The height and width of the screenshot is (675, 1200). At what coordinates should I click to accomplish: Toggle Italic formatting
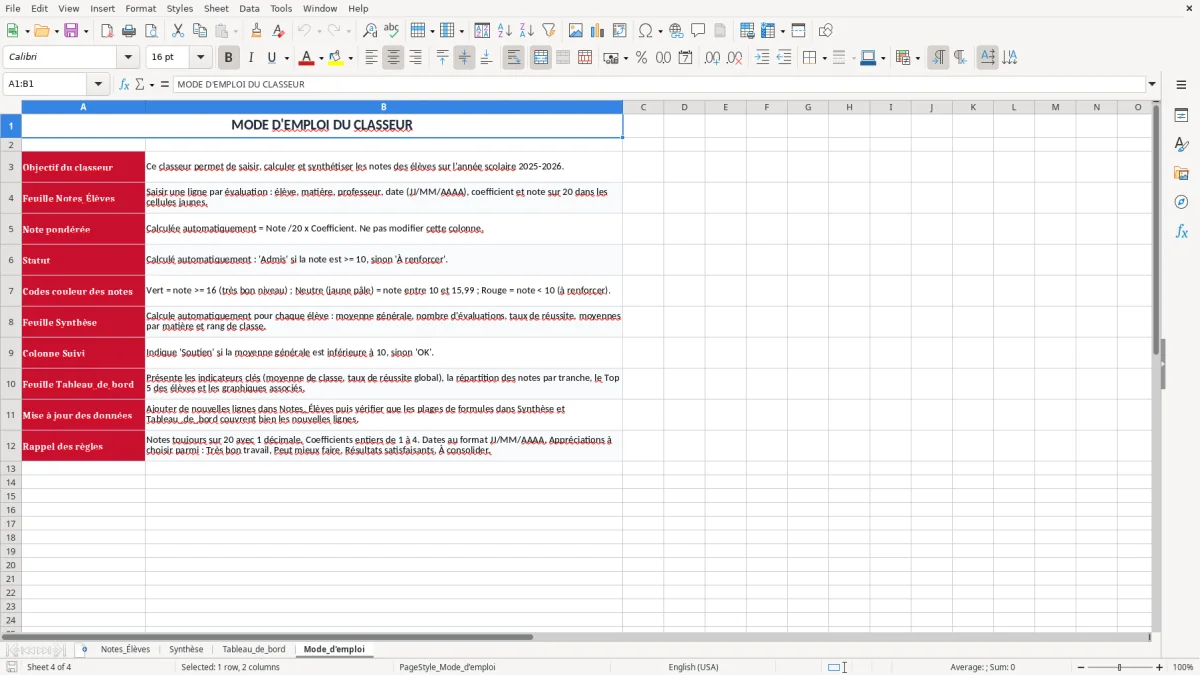point(251,58)
